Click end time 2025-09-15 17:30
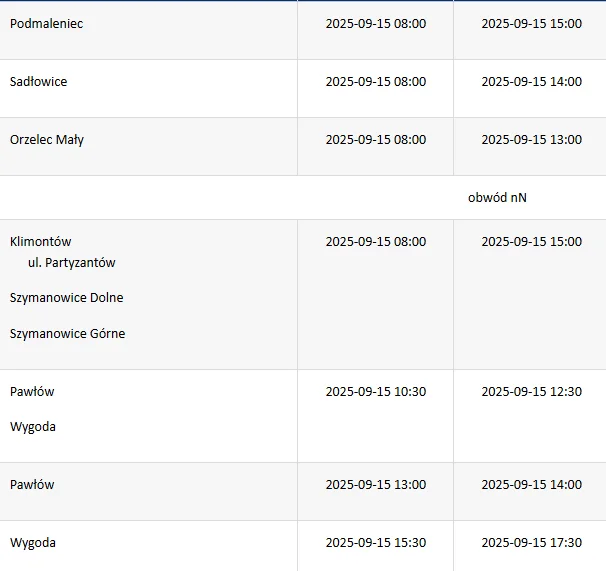This screenshot has width=606, height=571. click(x=531, y=543)
